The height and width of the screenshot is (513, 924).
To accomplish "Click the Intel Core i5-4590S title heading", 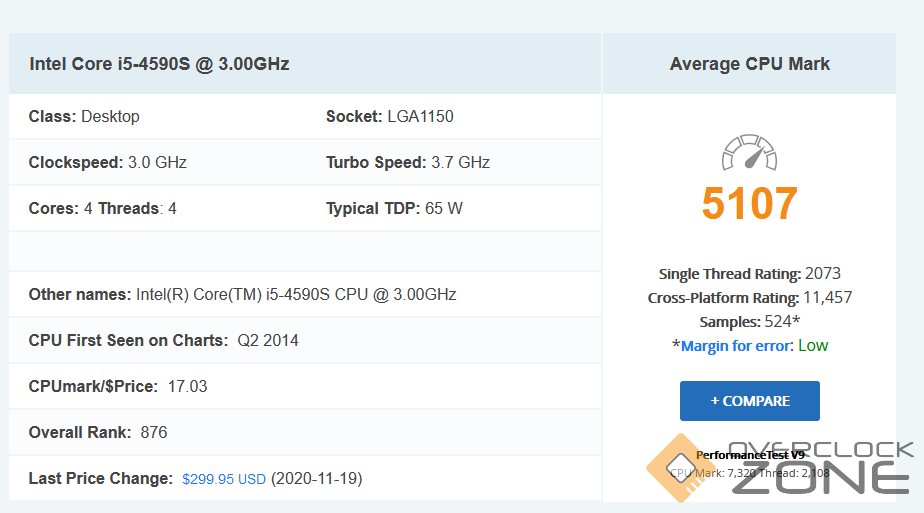I will pyautogui.click(x=159, y=64).
